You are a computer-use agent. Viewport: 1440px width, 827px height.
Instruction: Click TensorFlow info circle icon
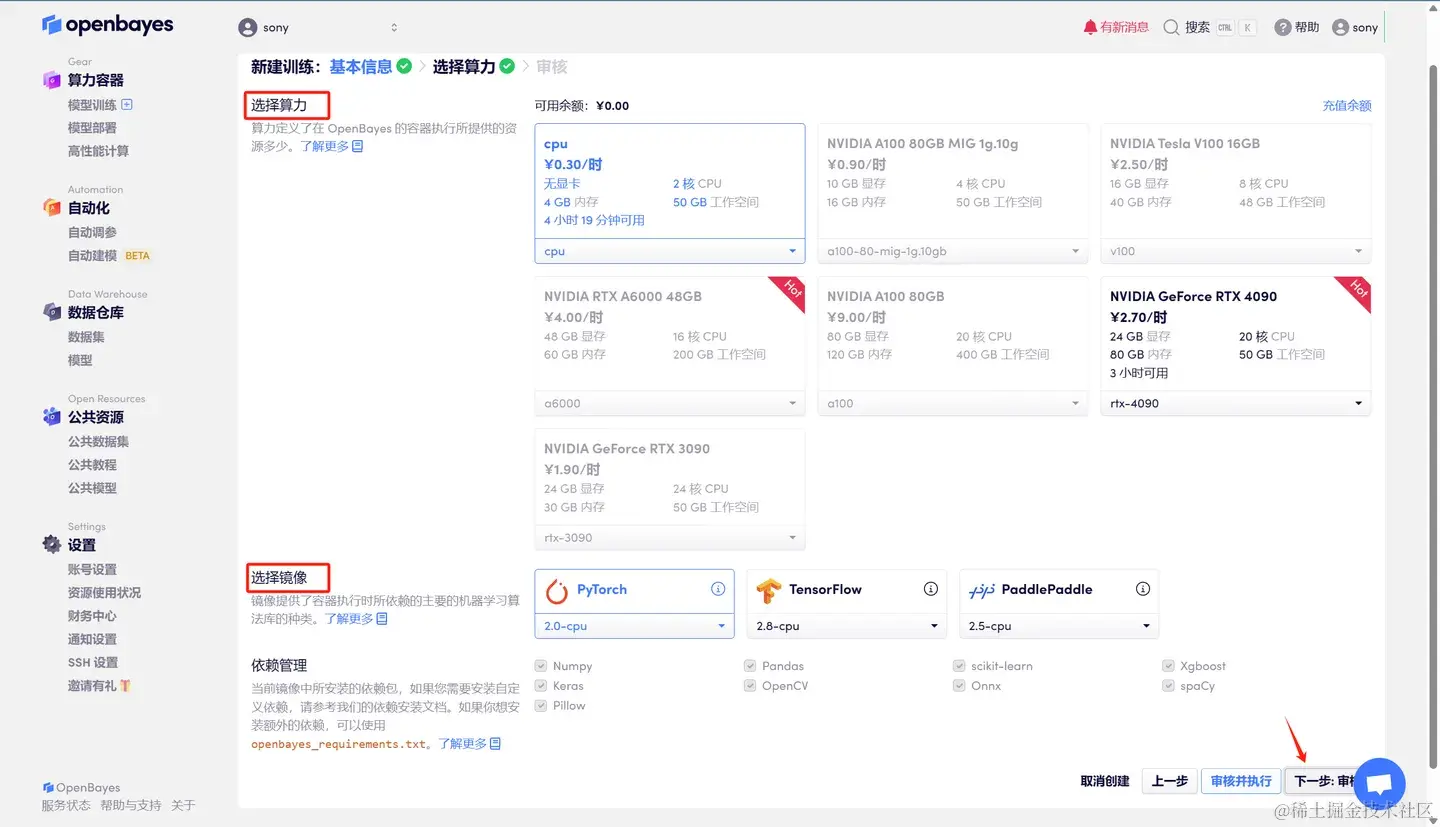pos(930,589)
